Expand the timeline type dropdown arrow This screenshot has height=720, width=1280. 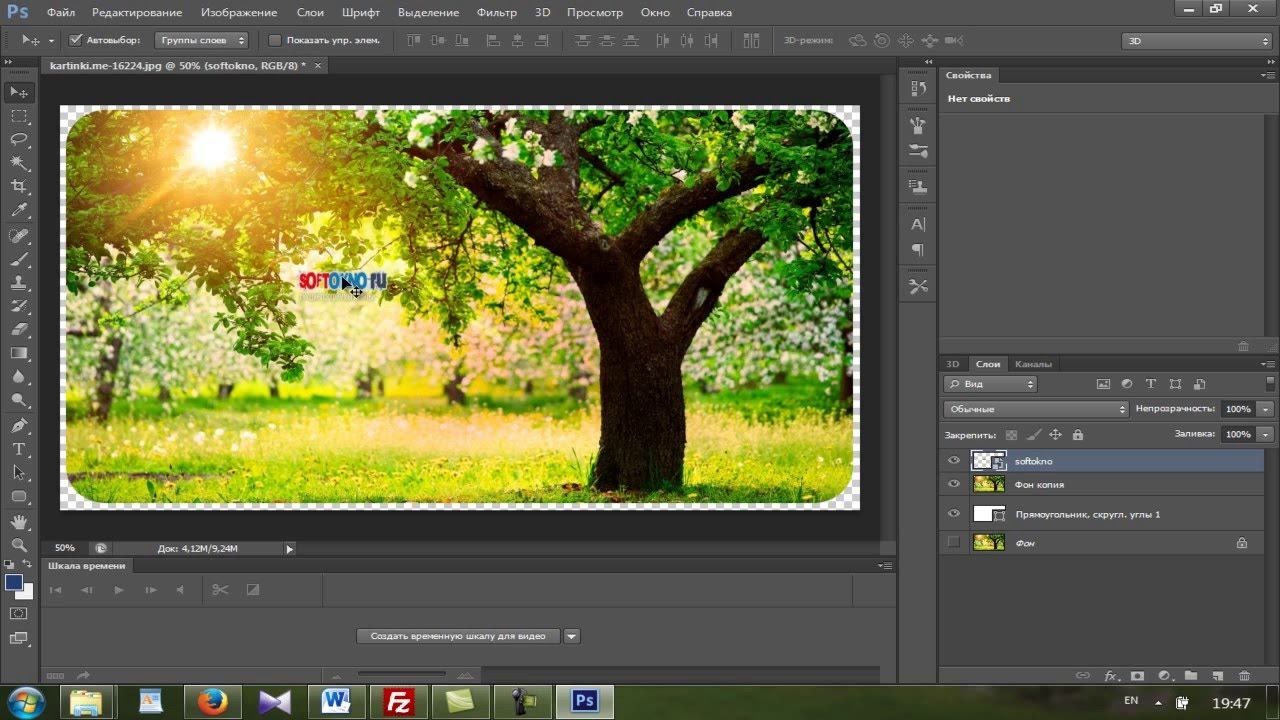coord(571,636)
